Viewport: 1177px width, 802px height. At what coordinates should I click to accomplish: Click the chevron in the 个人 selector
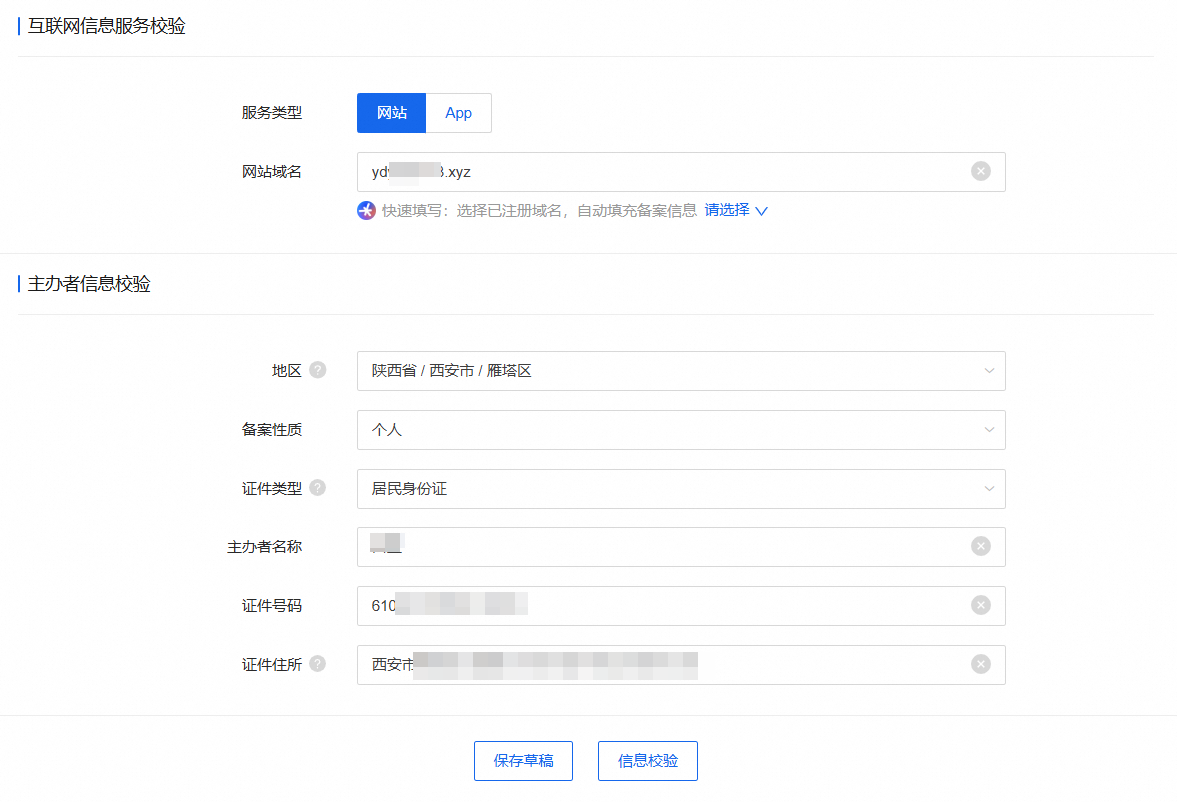click(x=989, y=430)
